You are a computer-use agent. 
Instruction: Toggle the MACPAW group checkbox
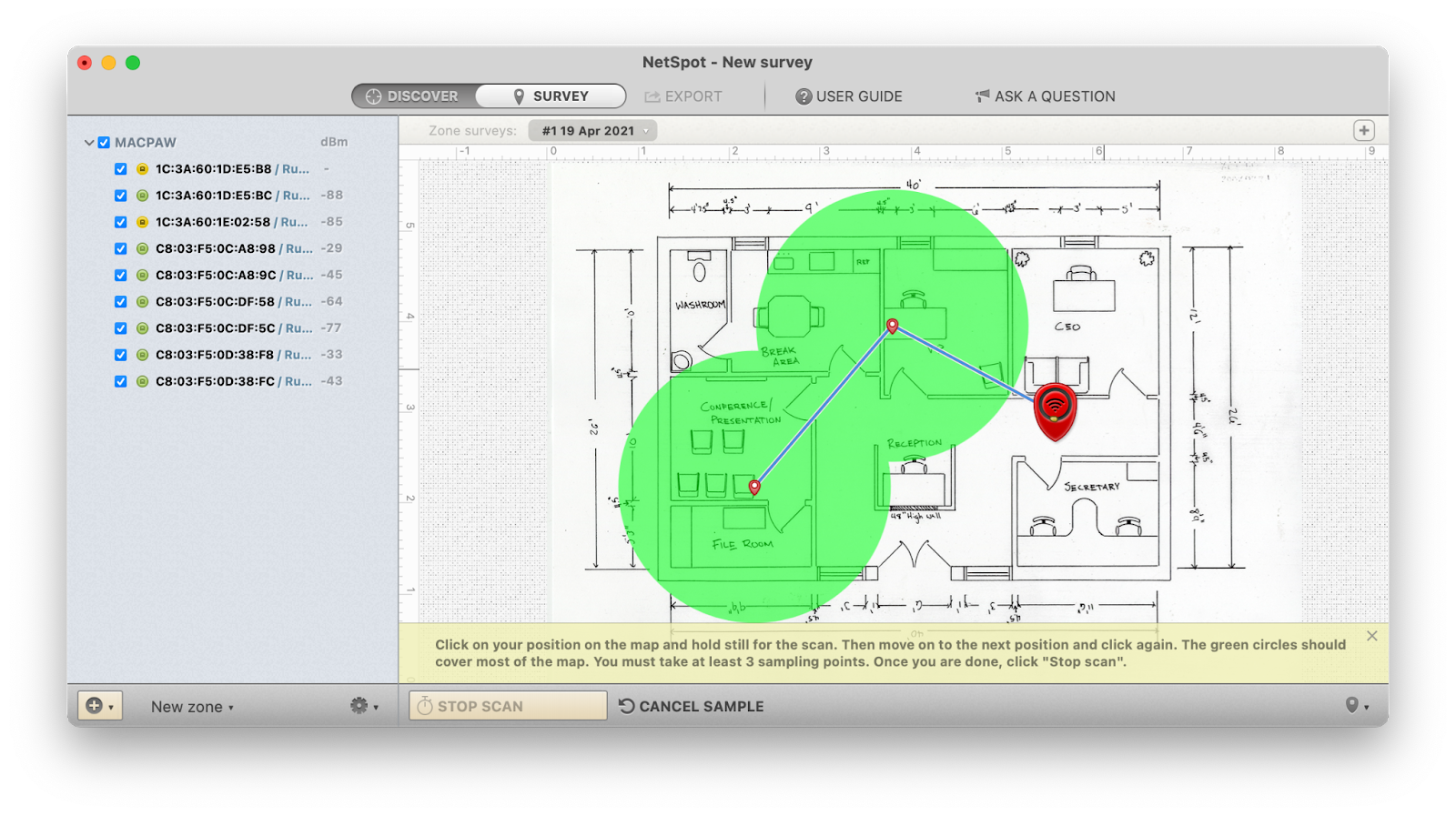tap(104, 143)
